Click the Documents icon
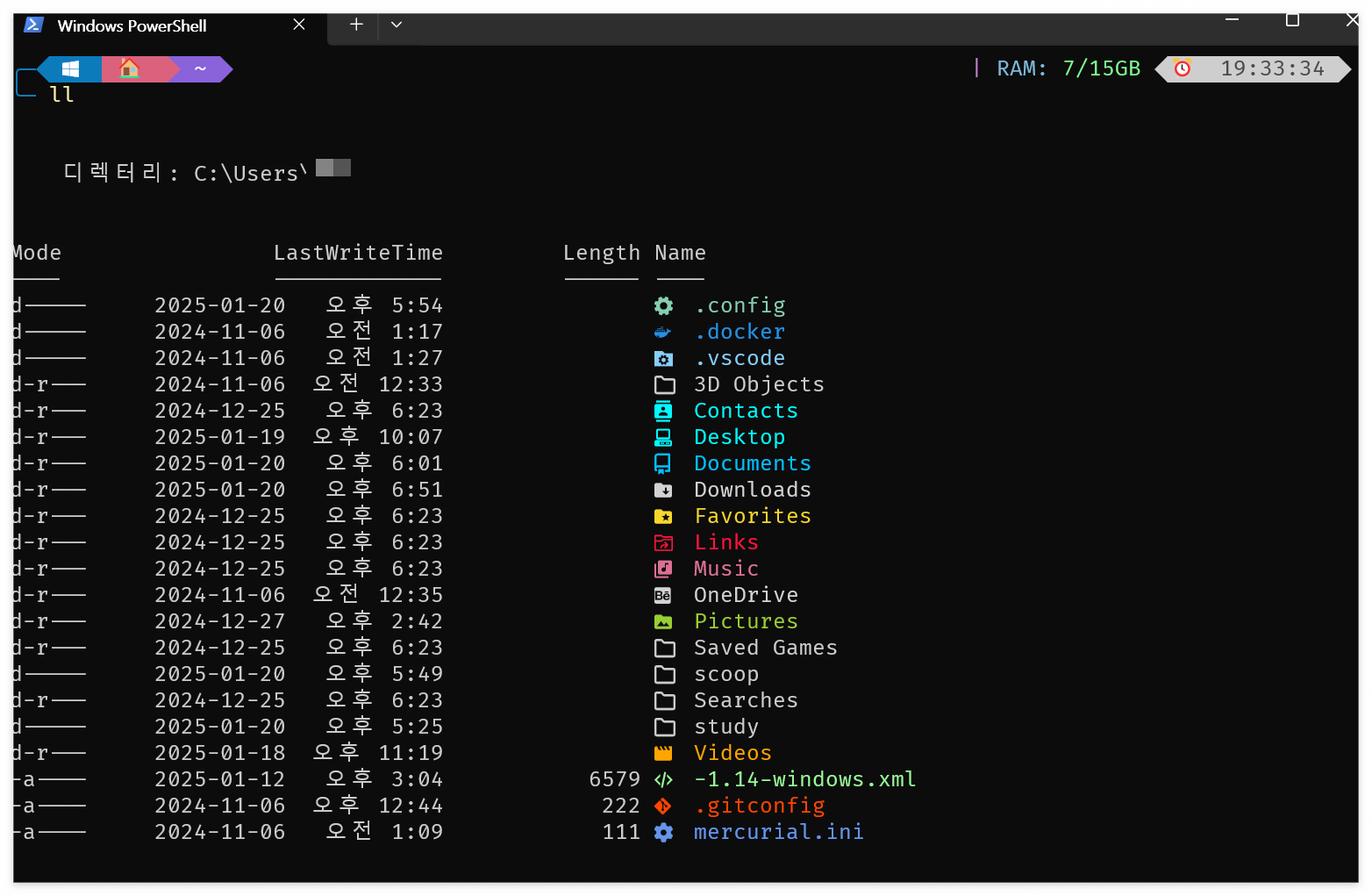 coord(663,463)
